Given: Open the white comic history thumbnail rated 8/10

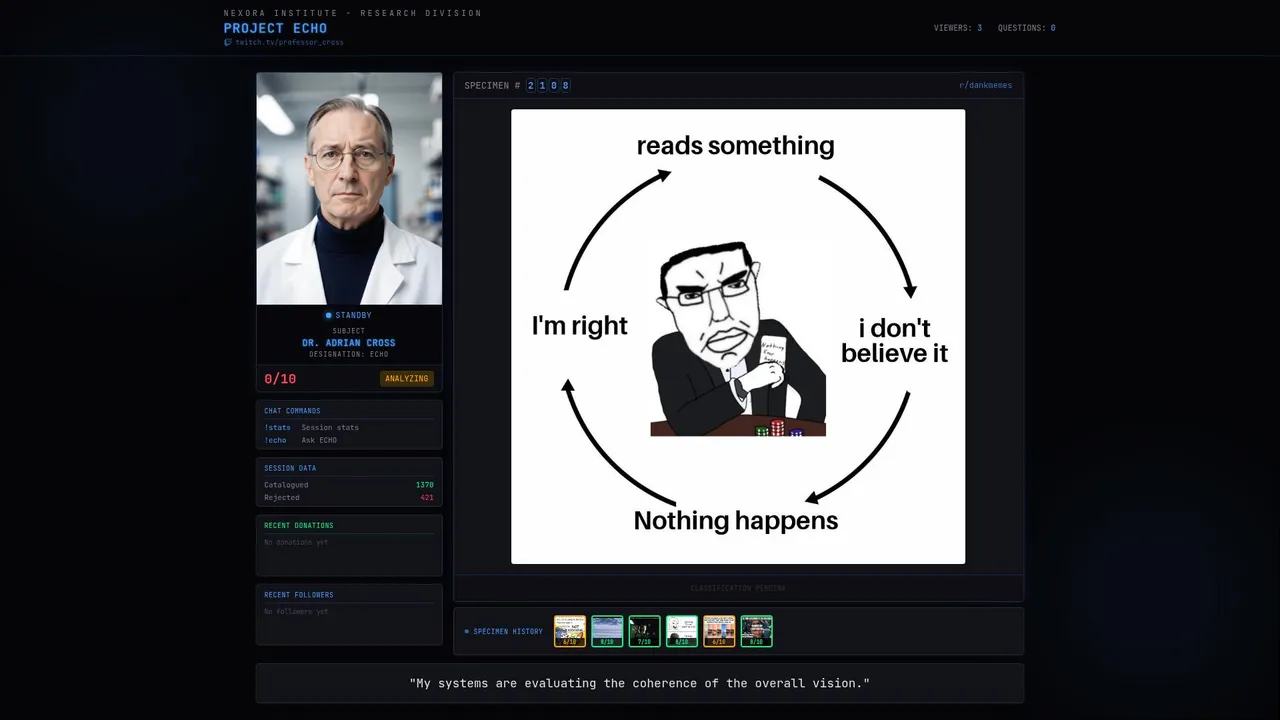Looking at the screenshot, I should pyautogui.click(x=682, y=631).
